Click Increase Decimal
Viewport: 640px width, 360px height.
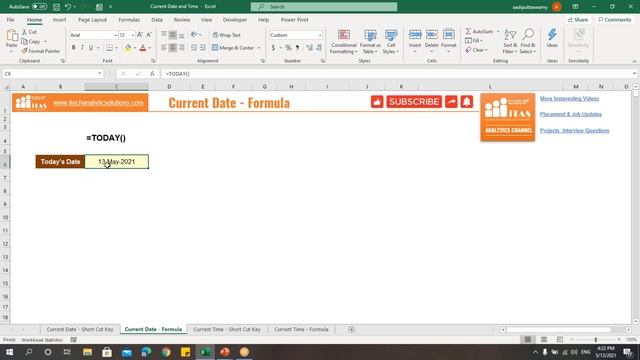click(309, 48)
